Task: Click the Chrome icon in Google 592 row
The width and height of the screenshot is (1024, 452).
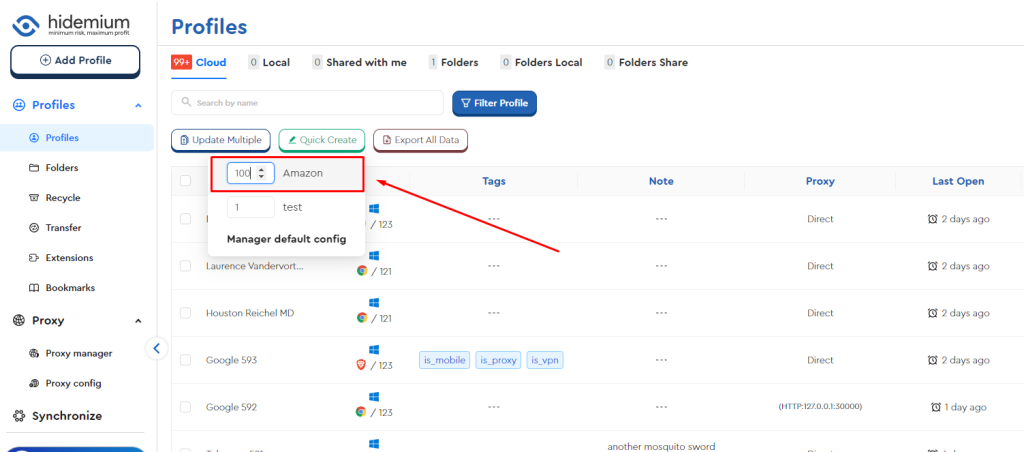Action: click(x=362, y=412)
